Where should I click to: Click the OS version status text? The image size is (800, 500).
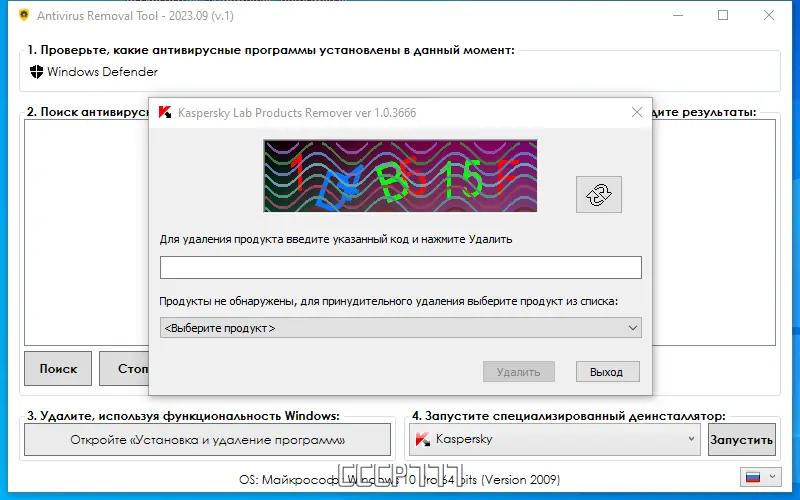[399, 480]
